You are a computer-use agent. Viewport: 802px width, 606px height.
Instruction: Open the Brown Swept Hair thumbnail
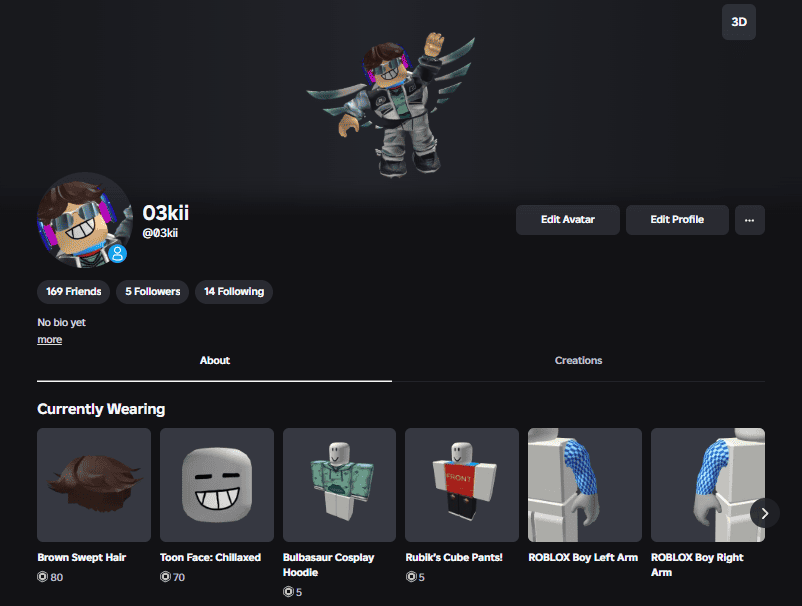(94, 485)
